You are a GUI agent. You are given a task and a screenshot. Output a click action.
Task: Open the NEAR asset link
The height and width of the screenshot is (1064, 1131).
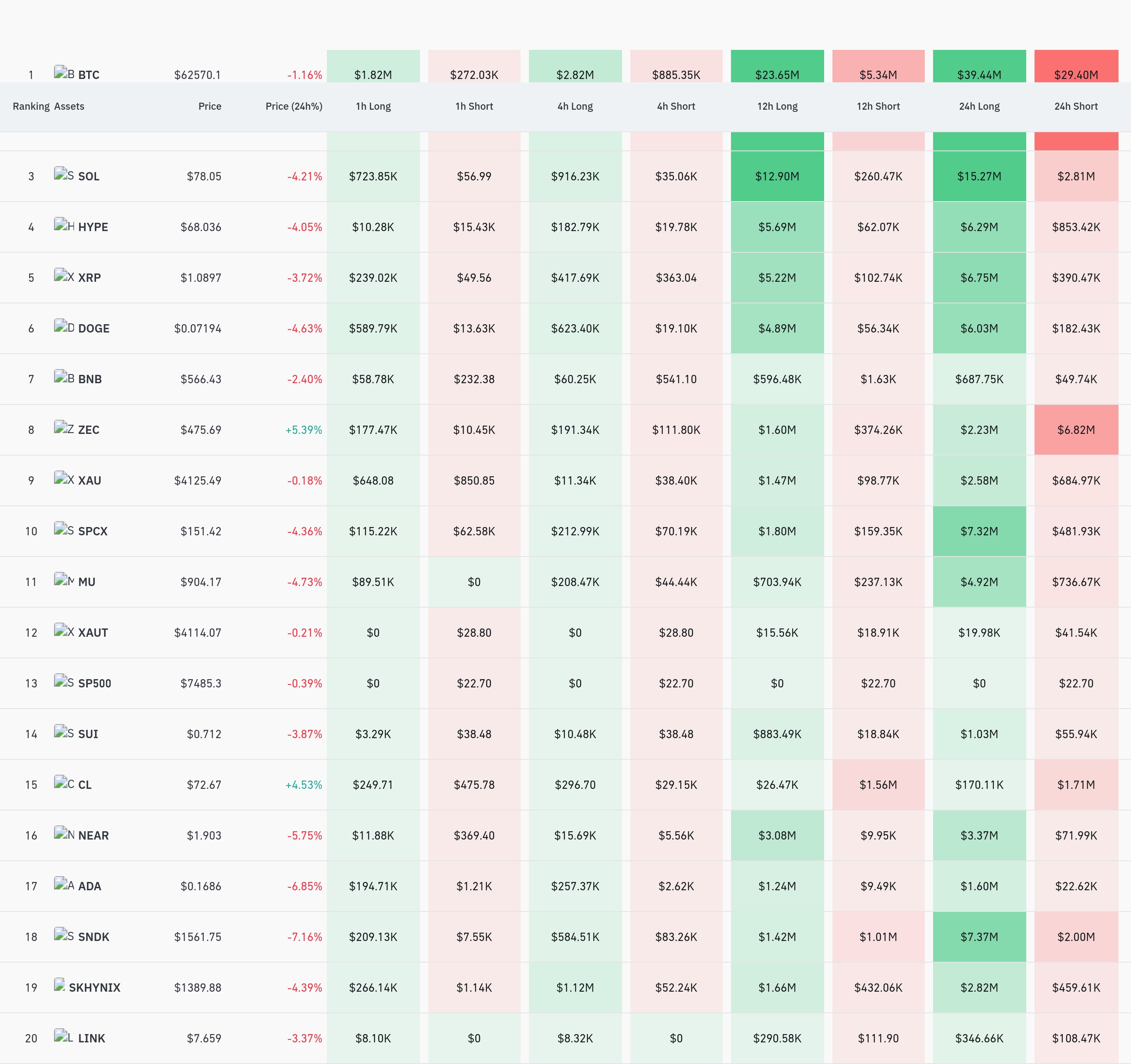[x=93, y=835]
